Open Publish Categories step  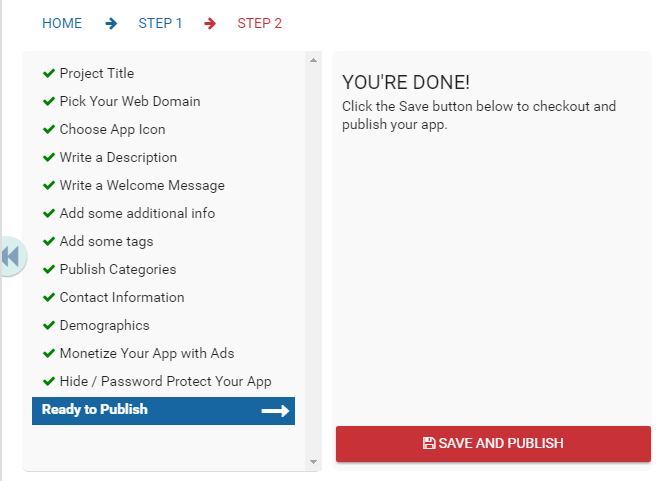point(118,269)
